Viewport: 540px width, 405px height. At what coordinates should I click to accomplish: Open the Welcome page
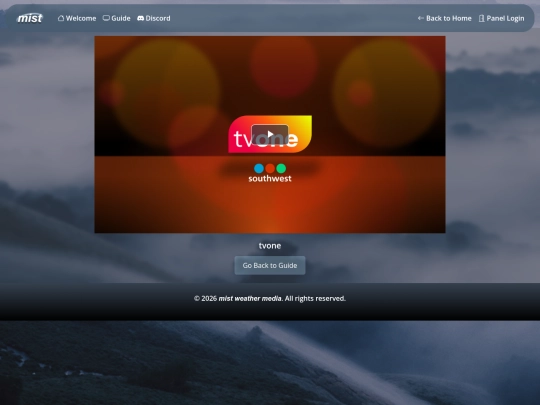tap(77, 18)
